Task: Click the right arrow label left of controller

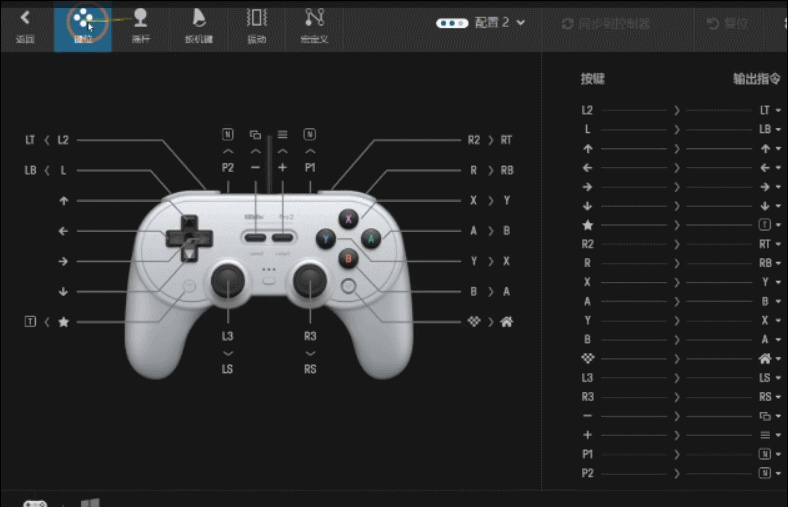Action: (x=63, y=261)
